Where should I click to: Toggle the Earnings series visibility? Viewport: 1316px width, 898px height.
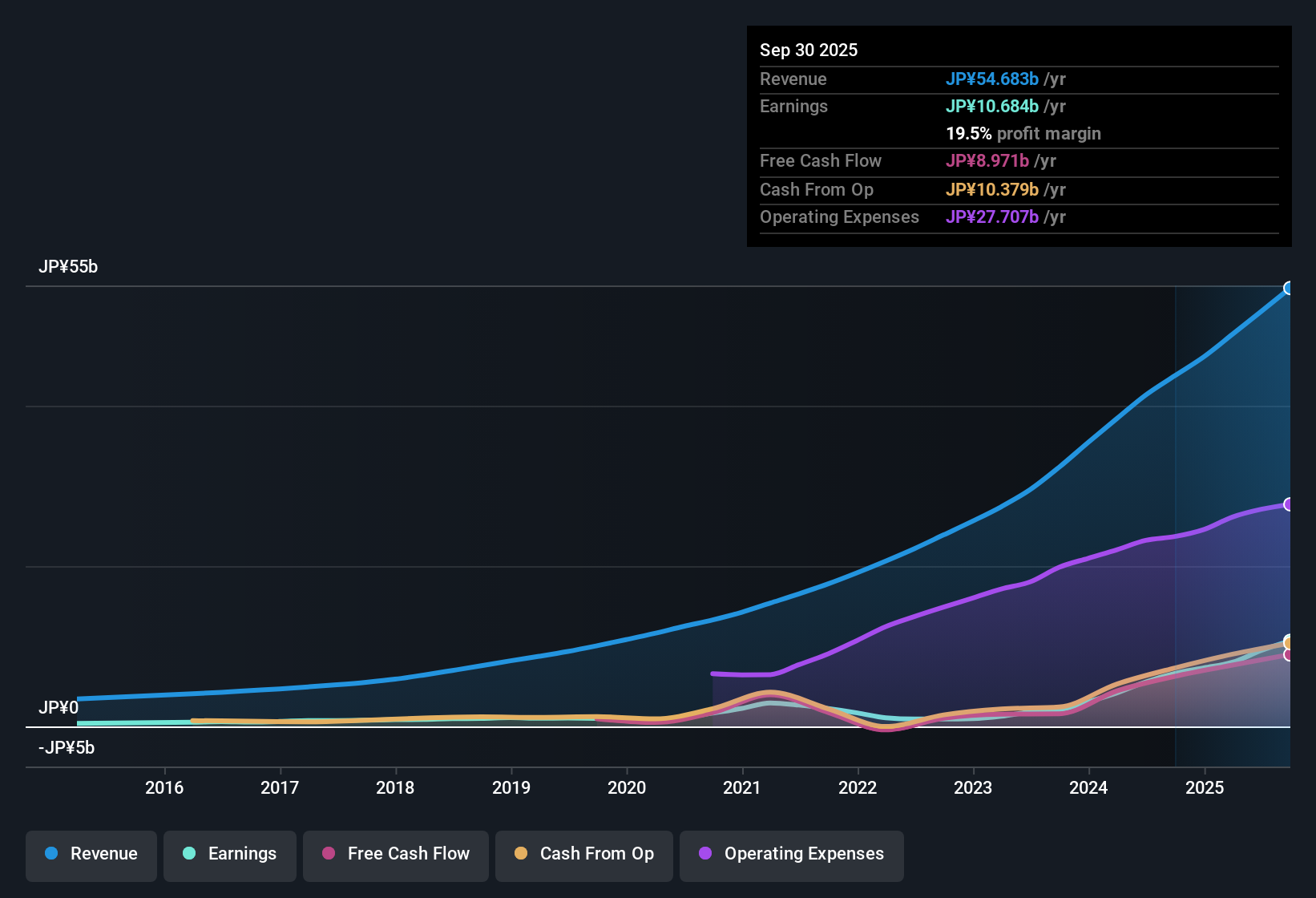coord(230,854)
